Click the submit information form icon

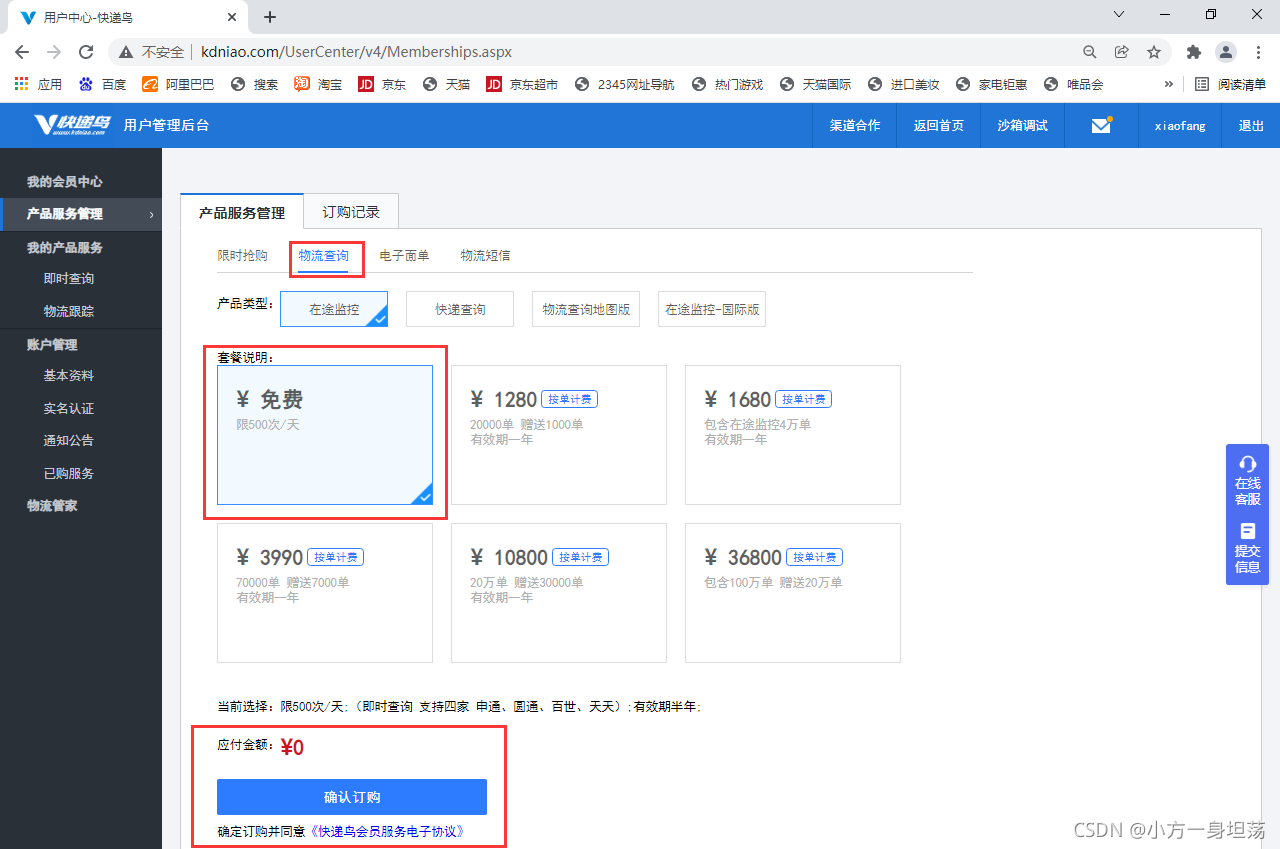coord(1247,531)
